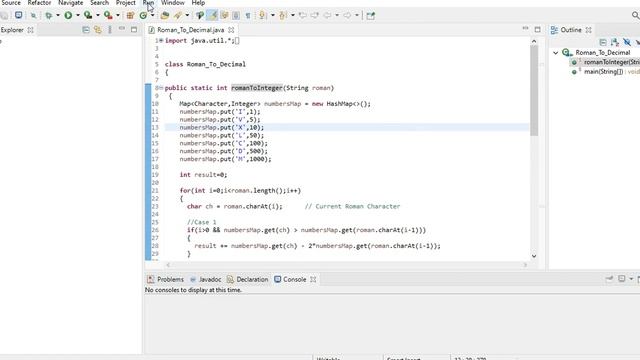This screenshot has height=360, width=640.
Task: Click the Pin Editor toolbar icon
Action: (x=371, y=16)
